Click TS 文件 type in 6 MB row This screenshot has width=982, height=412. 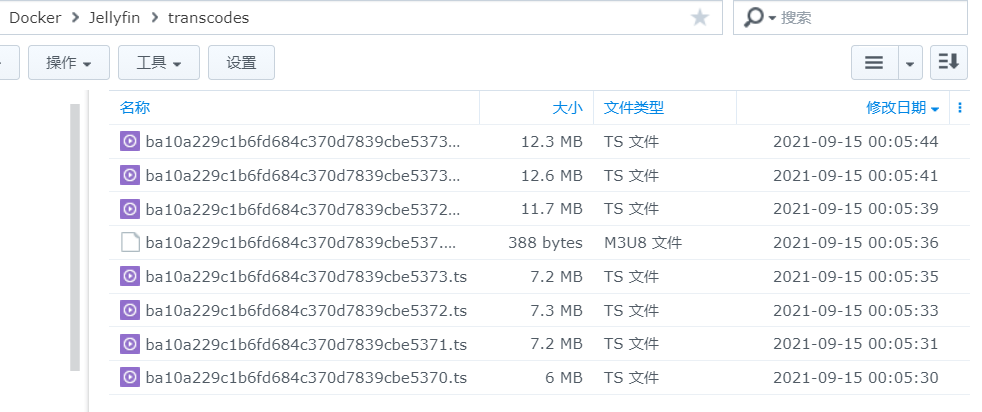(x=631, y=378)
